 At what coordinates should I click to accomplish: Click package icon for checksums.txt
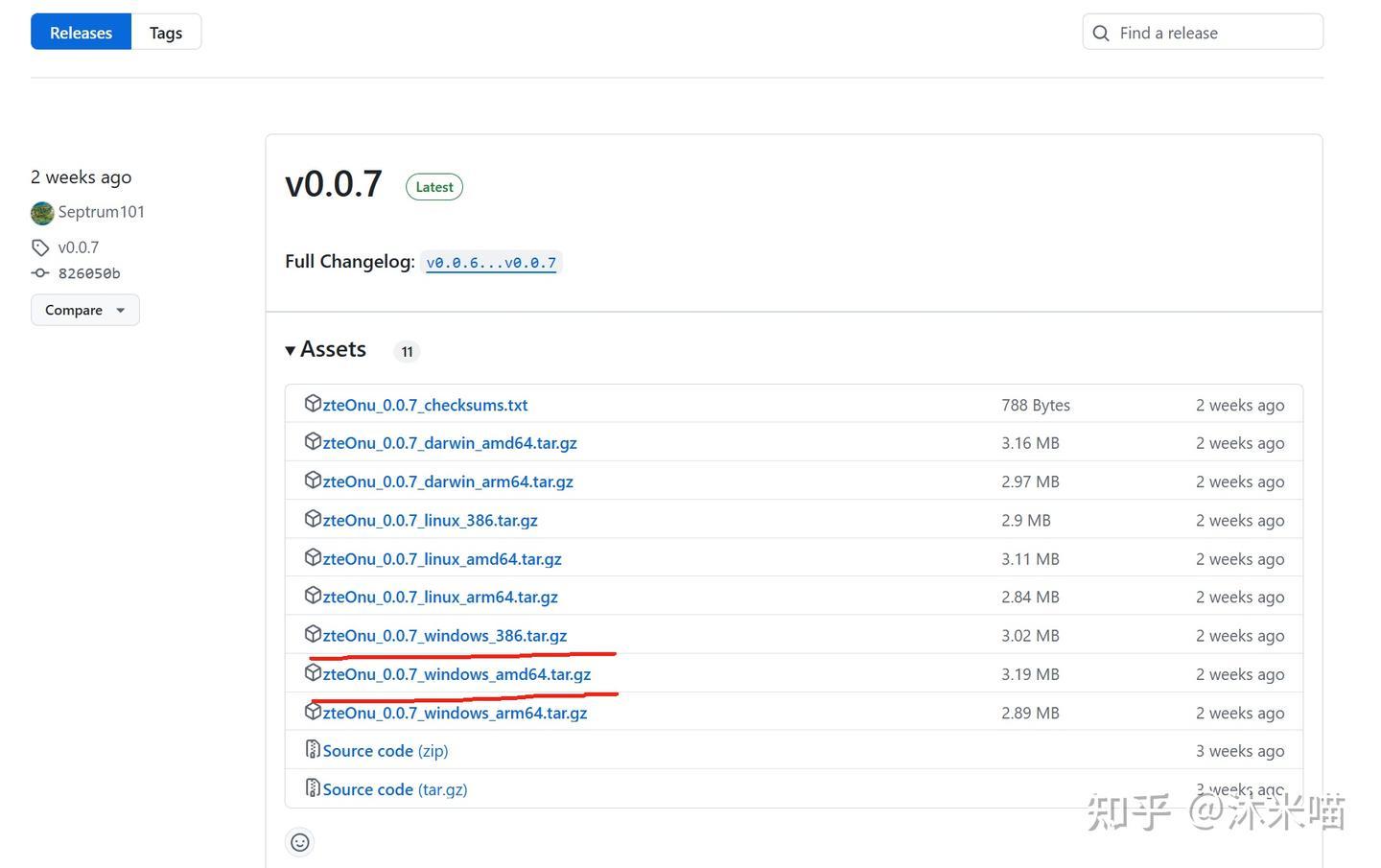313,404
